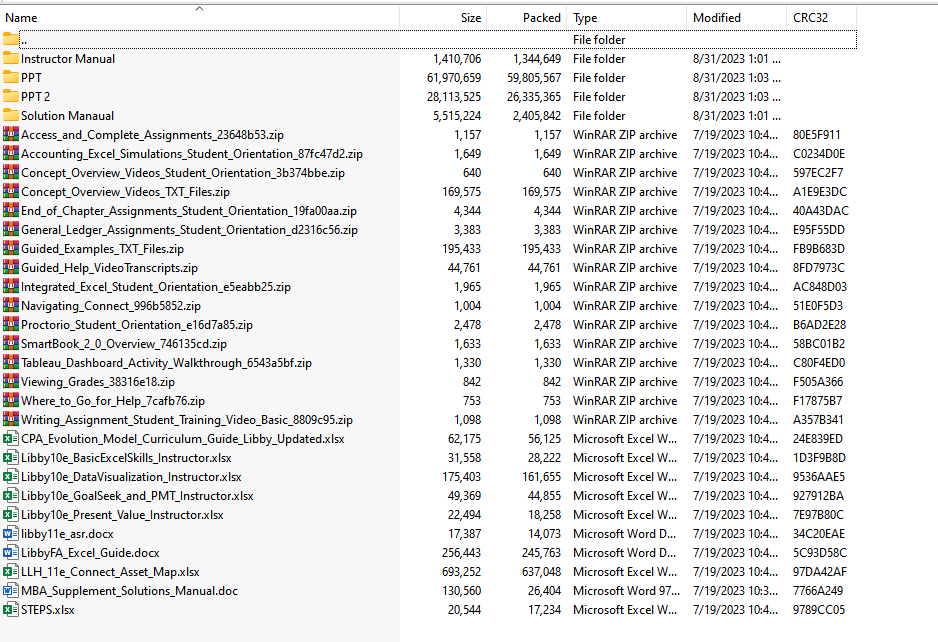
Task: Click Word icon of LibbyFA_Excel_Guide.docx
Action: tap(10, 553)
